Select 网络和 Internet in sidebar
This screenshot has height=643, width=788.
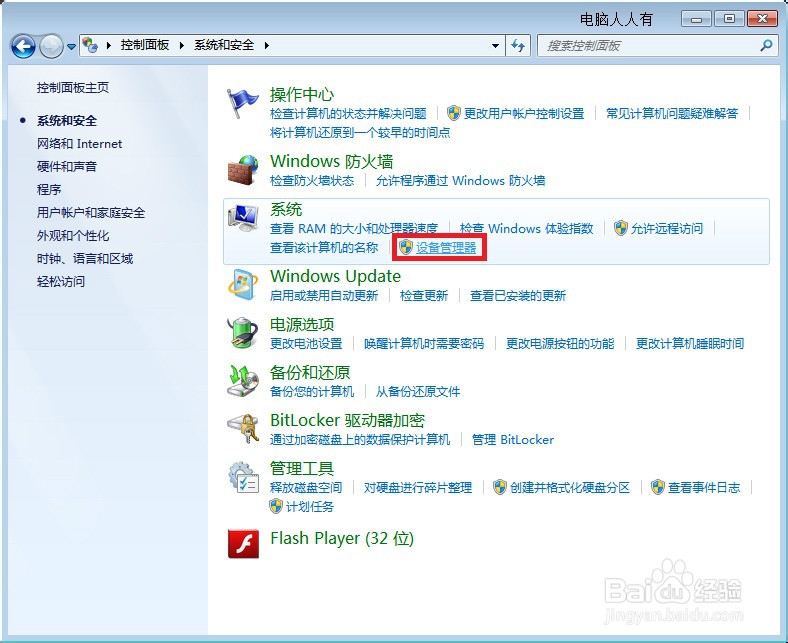click(x=79, y=144)
